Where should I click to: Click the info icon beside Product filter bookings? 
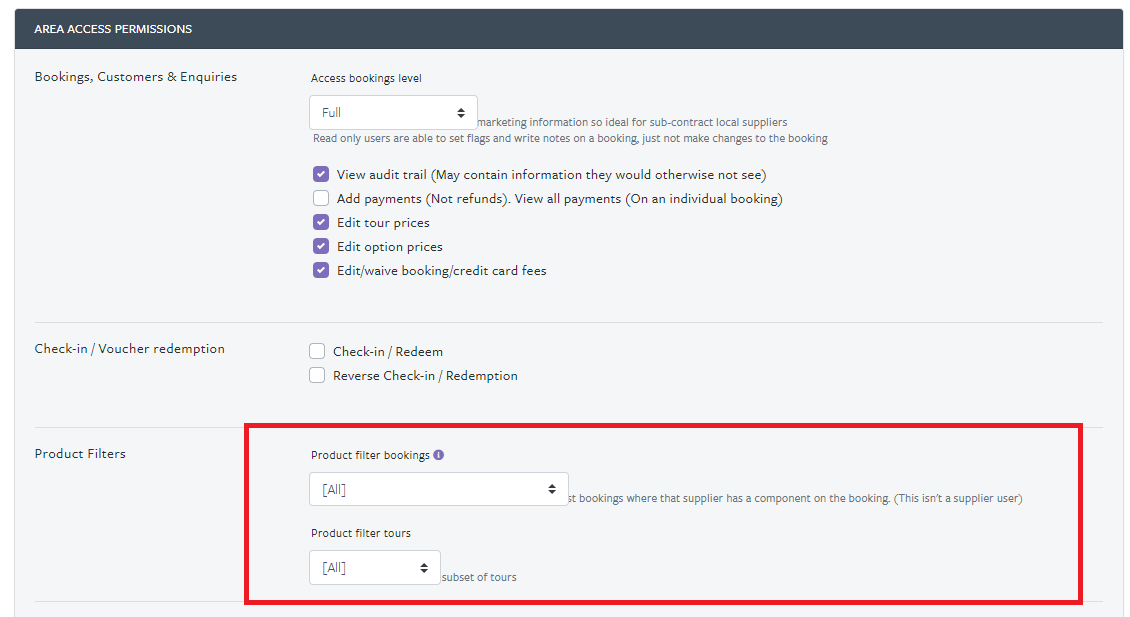tap(439, 455)
